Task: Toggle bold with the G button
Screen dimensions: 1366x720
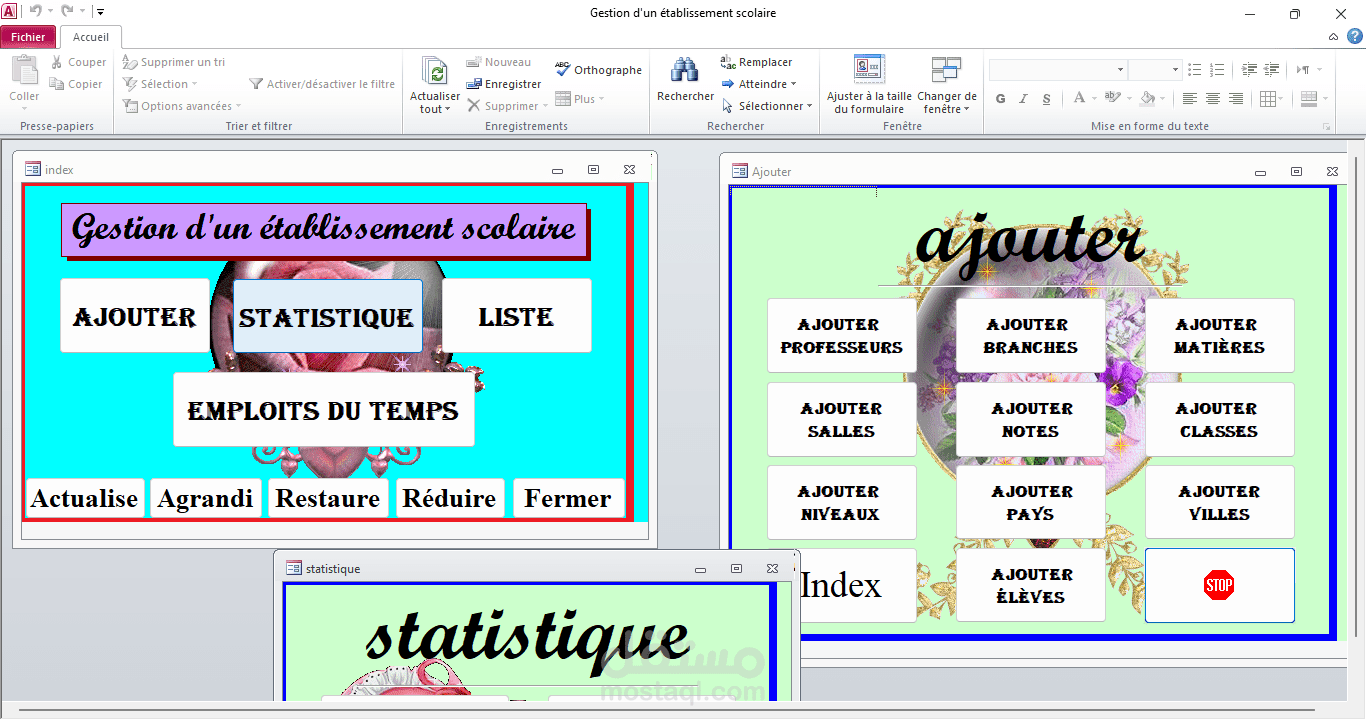Action: point(1000,99)
